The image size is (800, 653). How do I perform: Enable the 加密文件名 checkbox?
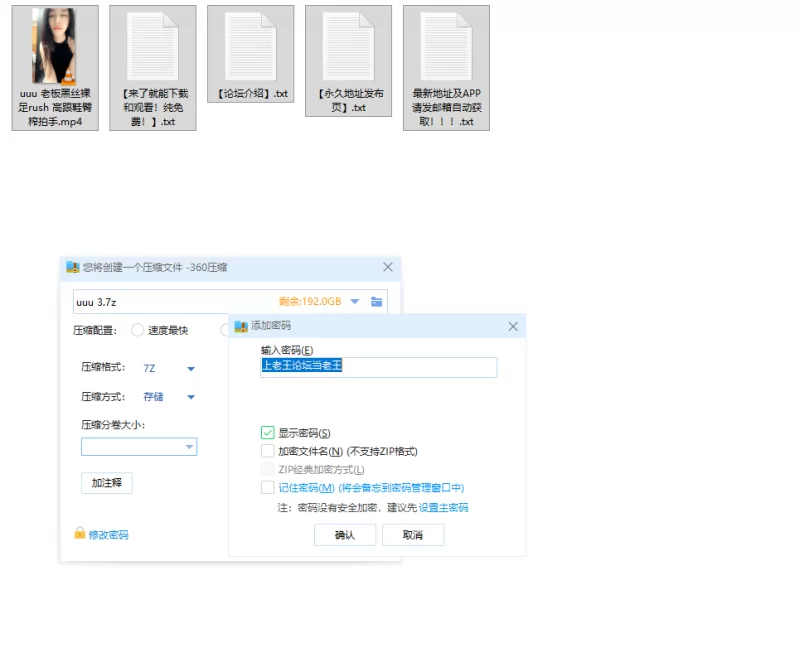tap(267, 451)
